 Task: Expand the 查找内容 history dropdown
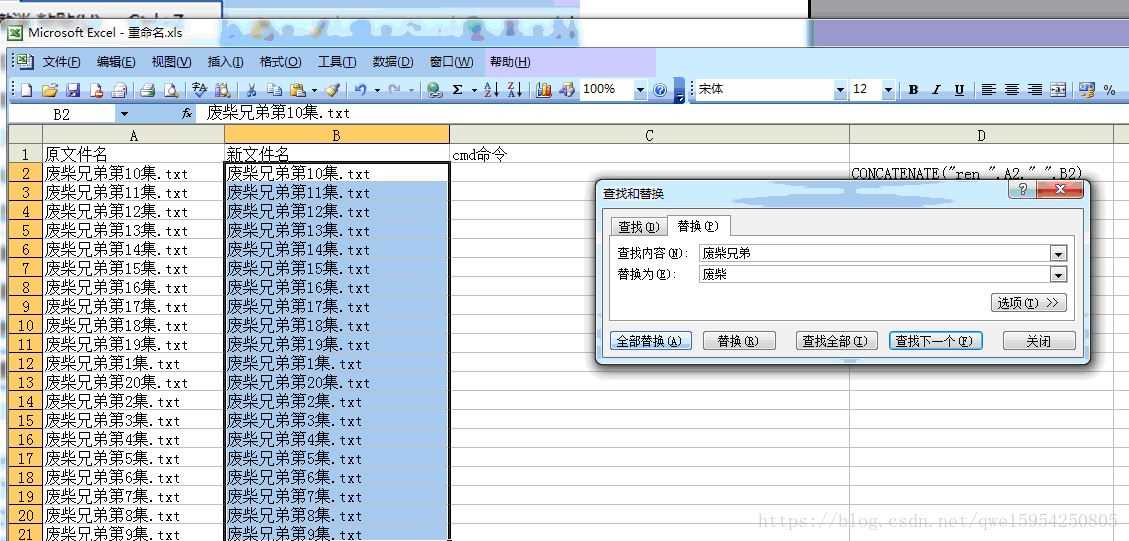(1058, 253)
